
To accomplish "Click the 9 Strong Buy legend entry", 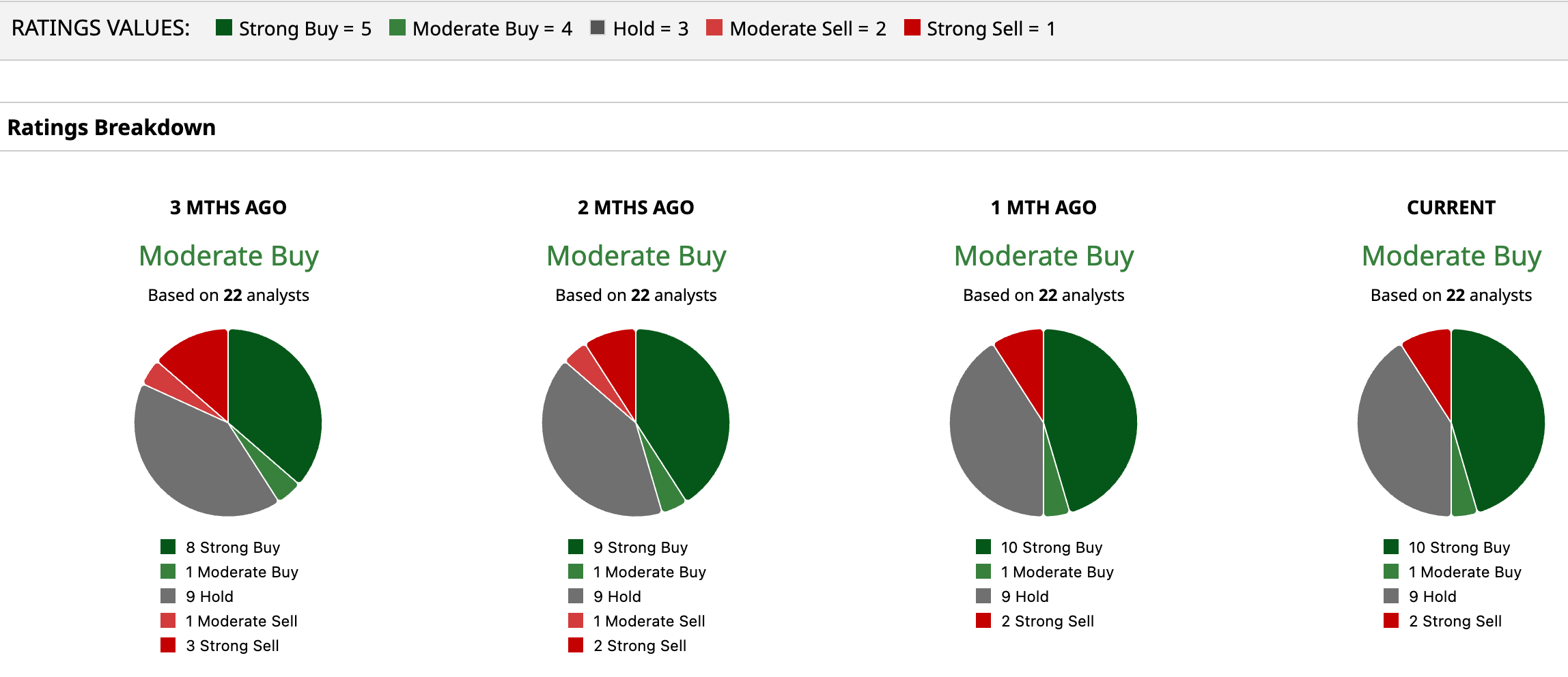I will click(x=640, y=547).
